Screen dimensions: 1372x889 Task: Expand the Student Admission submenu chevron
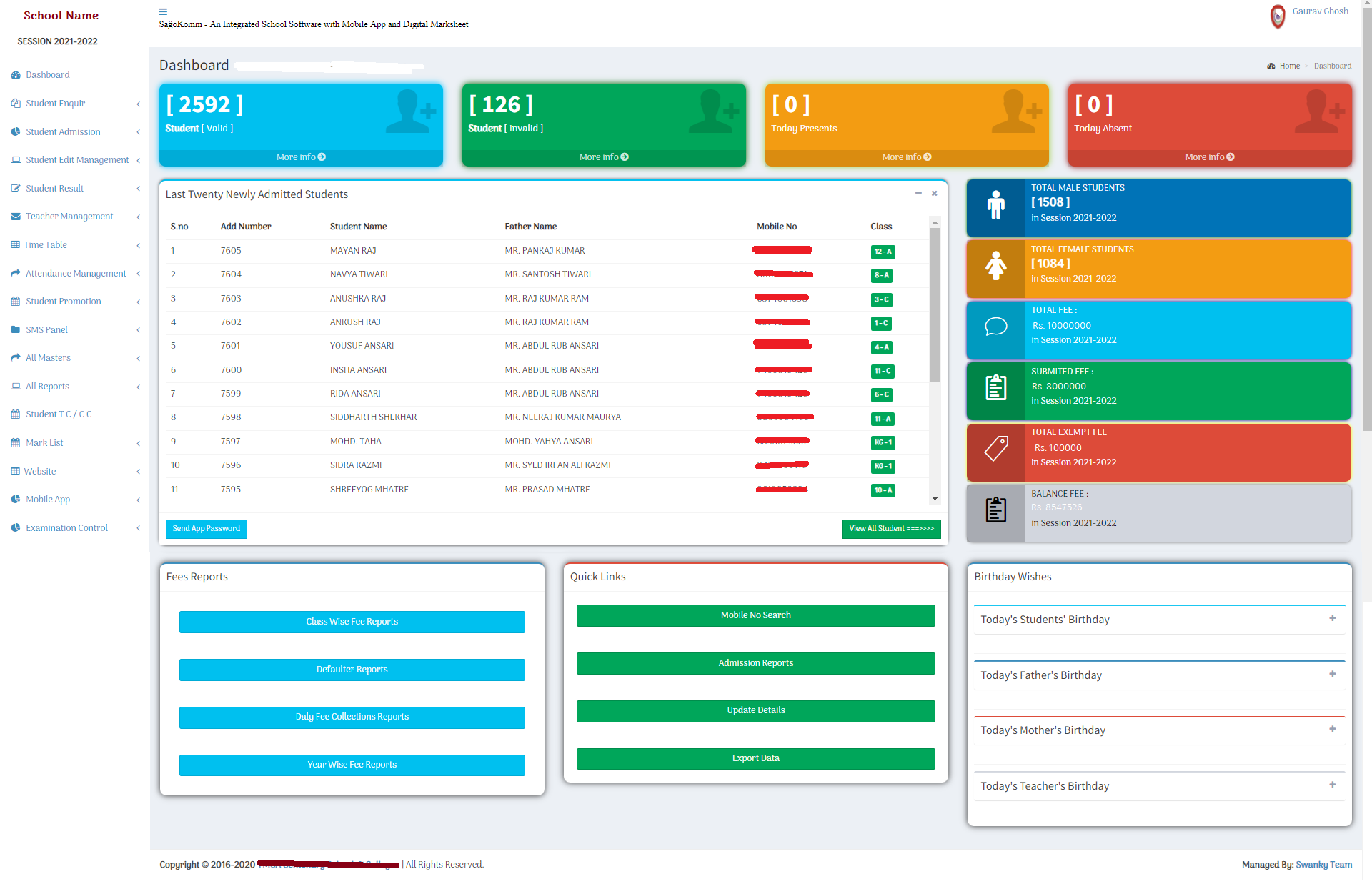coord(138,132)
